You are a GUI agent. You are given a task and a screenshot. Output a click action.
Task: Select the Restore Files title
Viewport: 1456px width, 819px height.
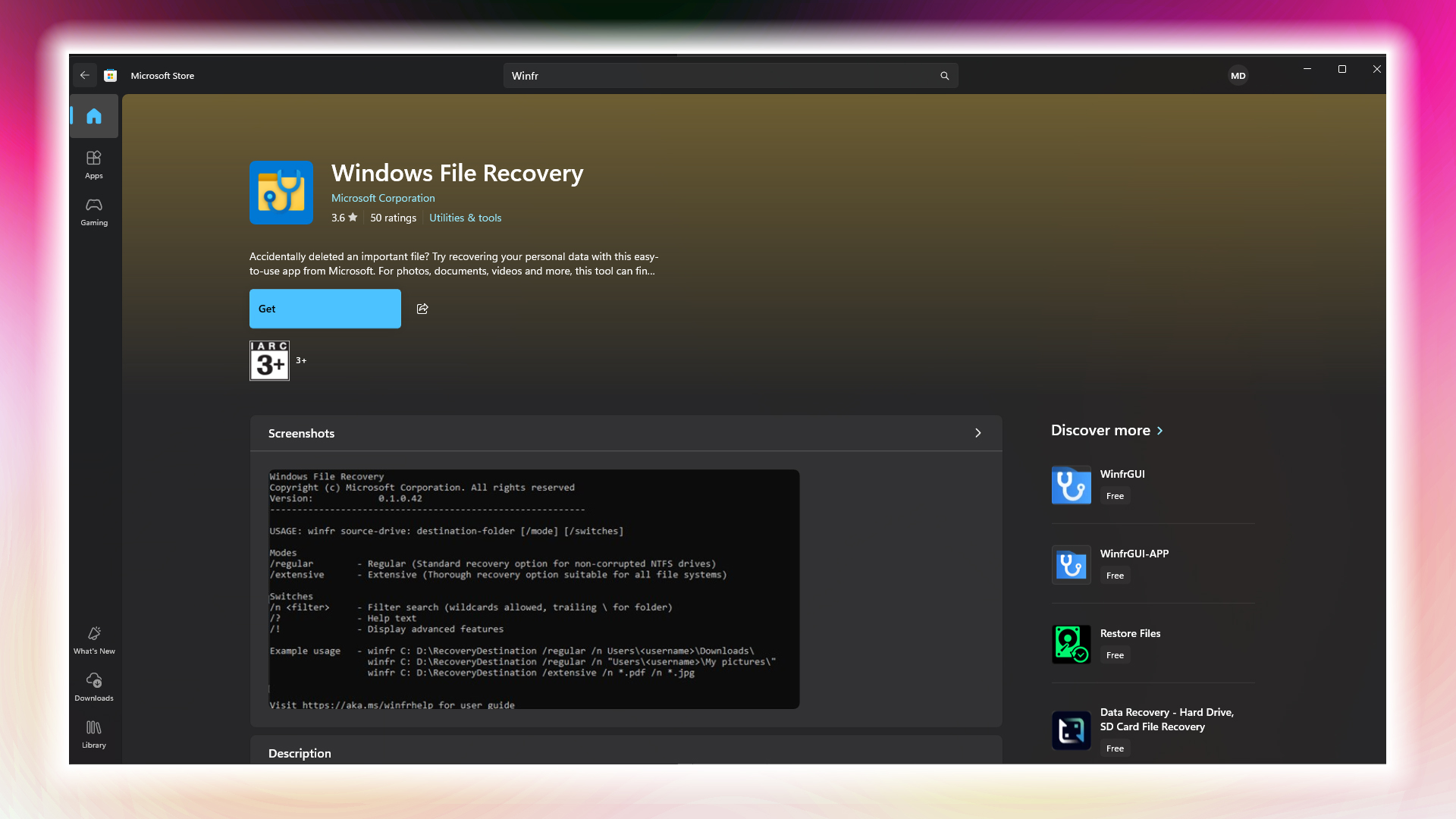click(x=1130, y=633)
